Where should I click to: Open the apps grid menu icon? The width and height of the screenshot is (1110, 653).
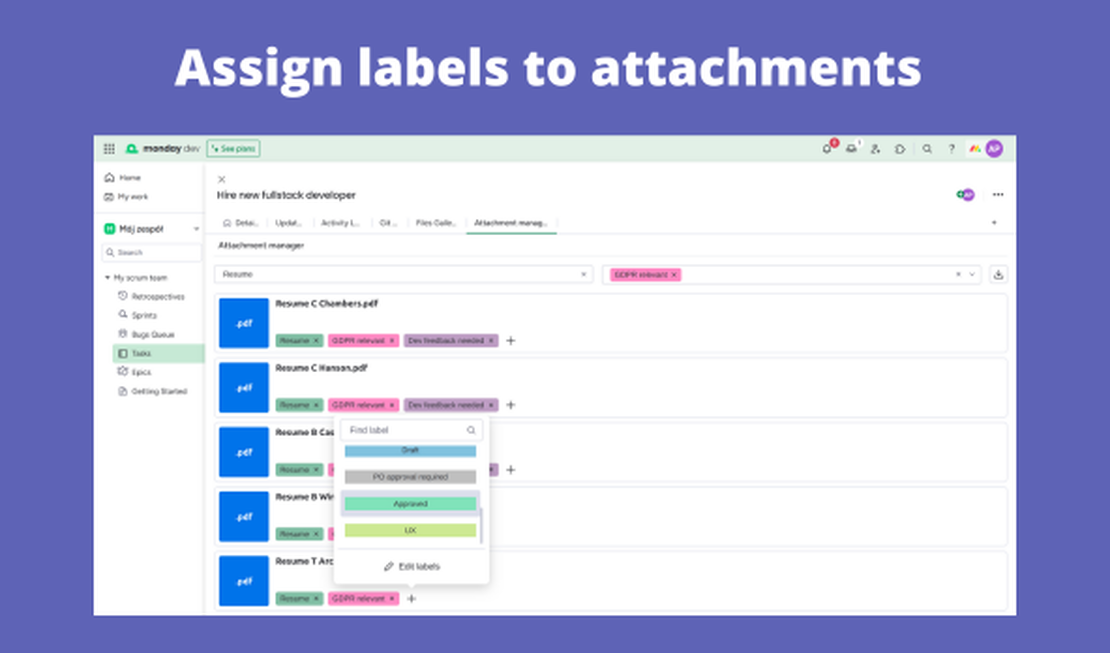tap(109, 149)
